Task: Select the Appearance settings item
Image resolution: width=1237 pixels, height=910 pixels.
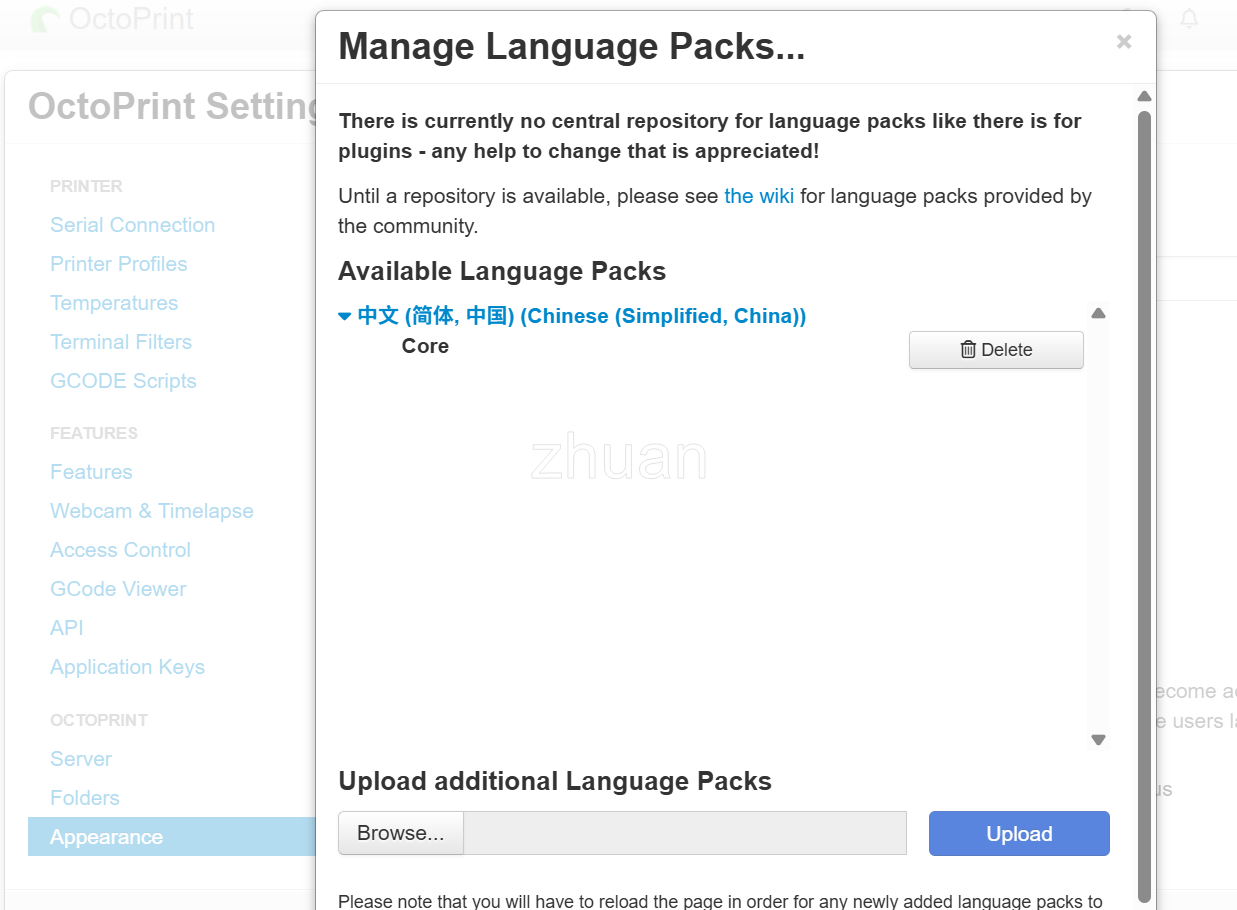Action: pyautogui.click(x=172, y=837)
